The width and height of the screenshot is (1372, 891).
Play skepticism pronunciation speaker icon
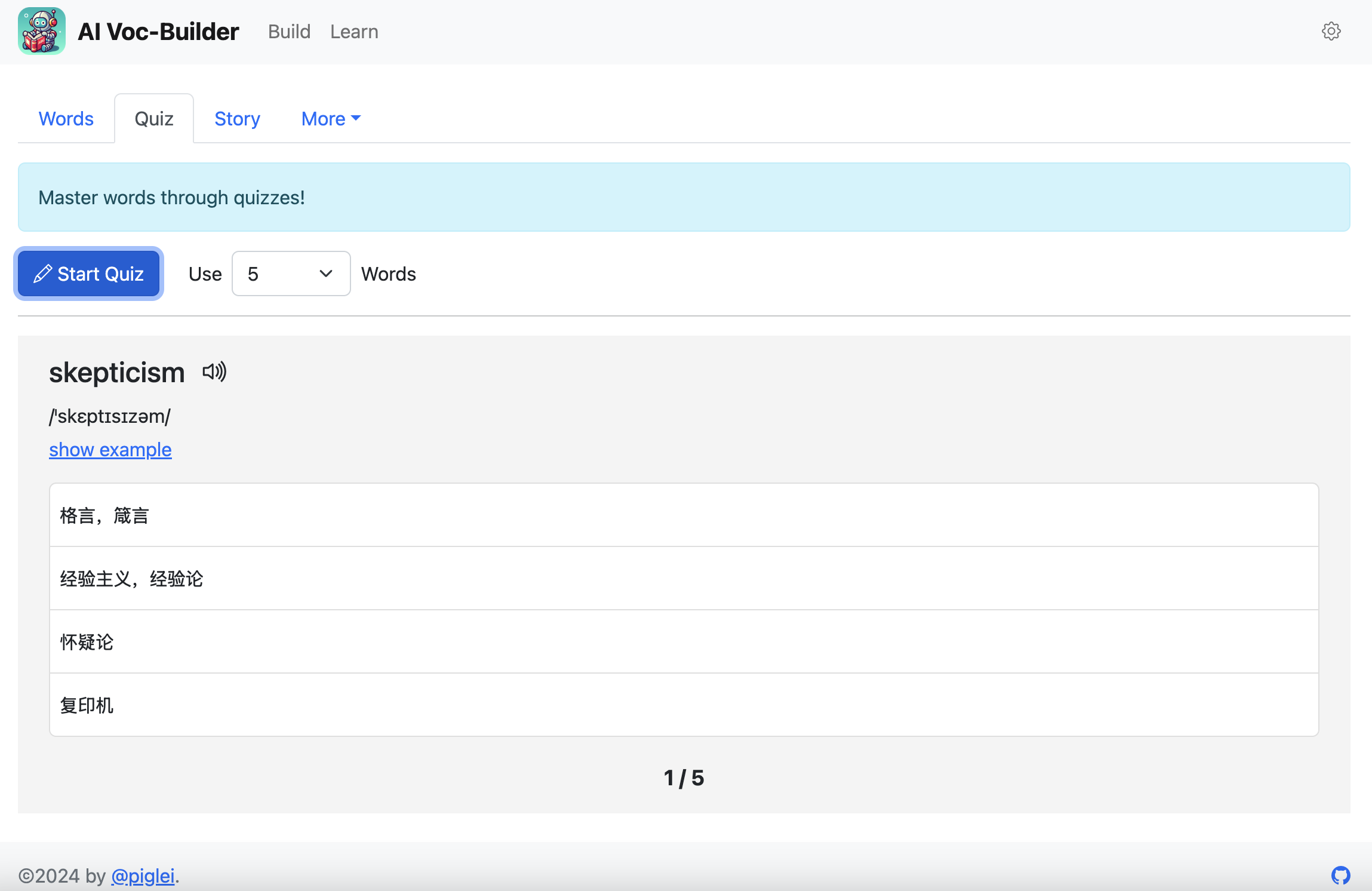(214, 372)
